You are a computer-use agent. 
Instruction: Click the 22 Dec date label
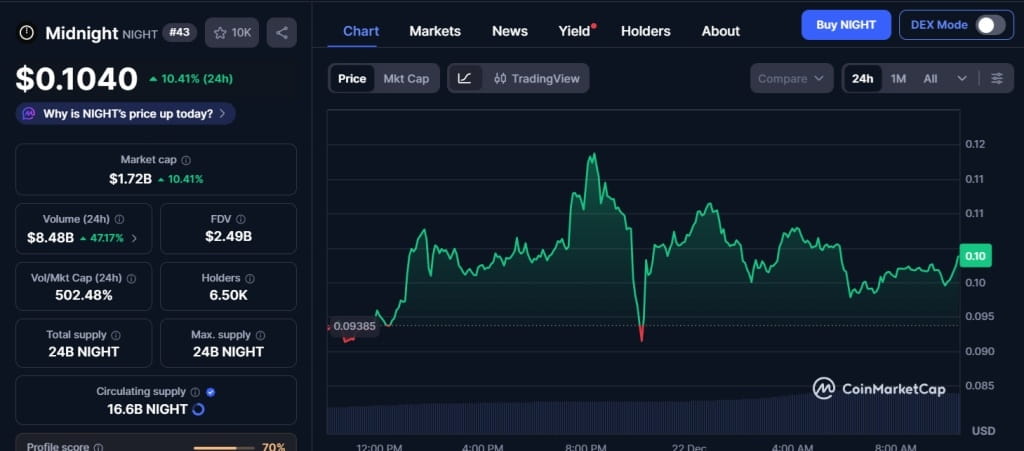[x=688, y=448]
